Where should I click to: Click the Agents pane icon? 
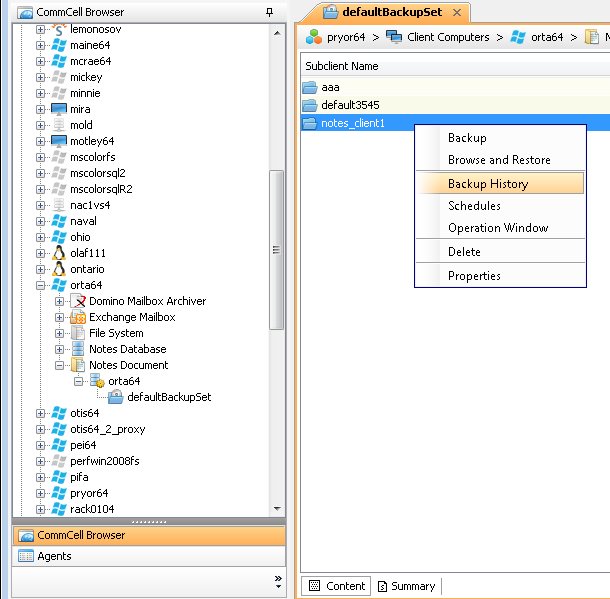(26, 556)
